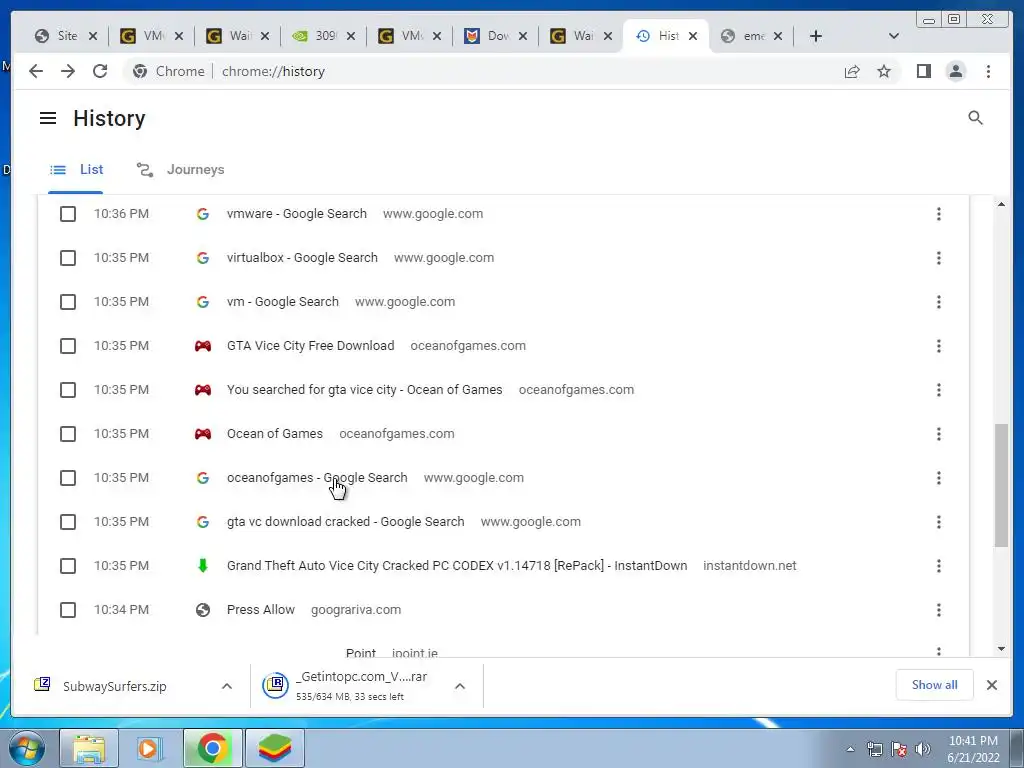Open vmware - Google Search history link
This screenshot has height=768, width=1024.
(x=296, y=214)
